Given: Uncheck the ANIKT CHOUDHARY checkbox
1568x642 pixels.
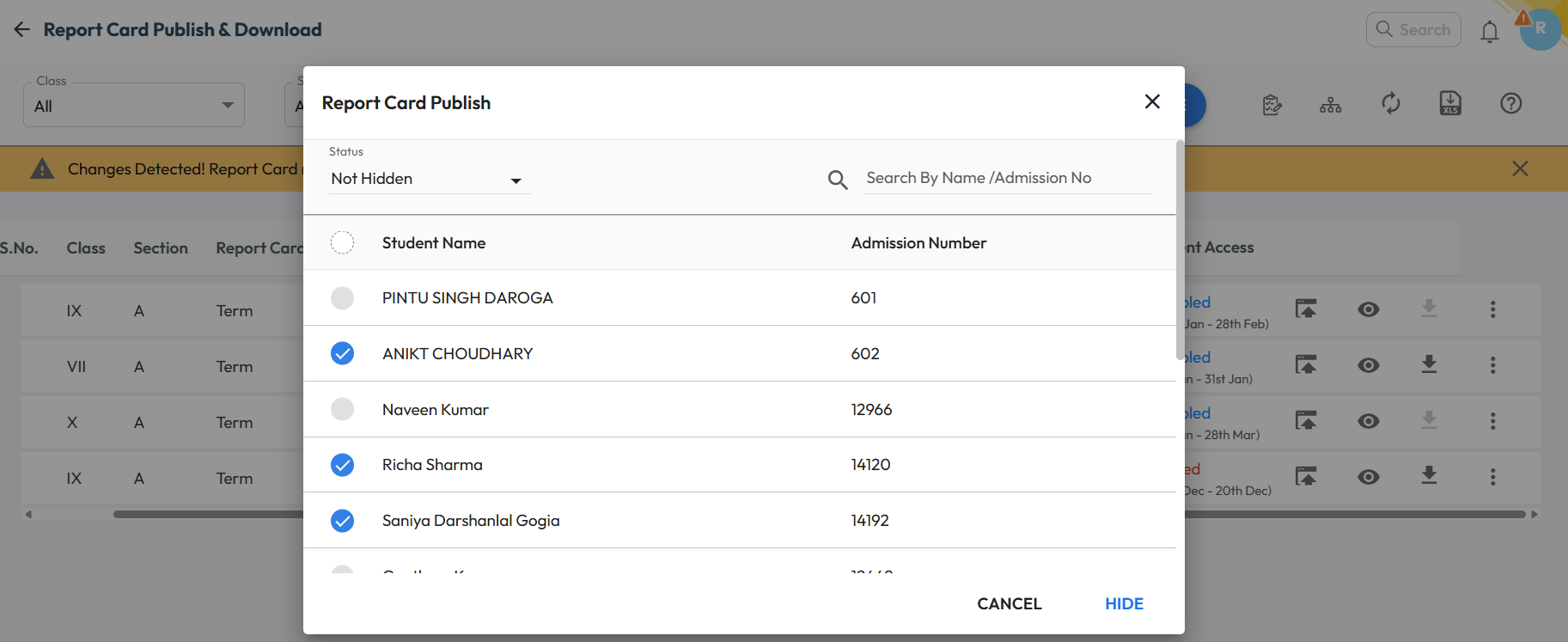Looking at the screenshot, I should coord(342,353).
